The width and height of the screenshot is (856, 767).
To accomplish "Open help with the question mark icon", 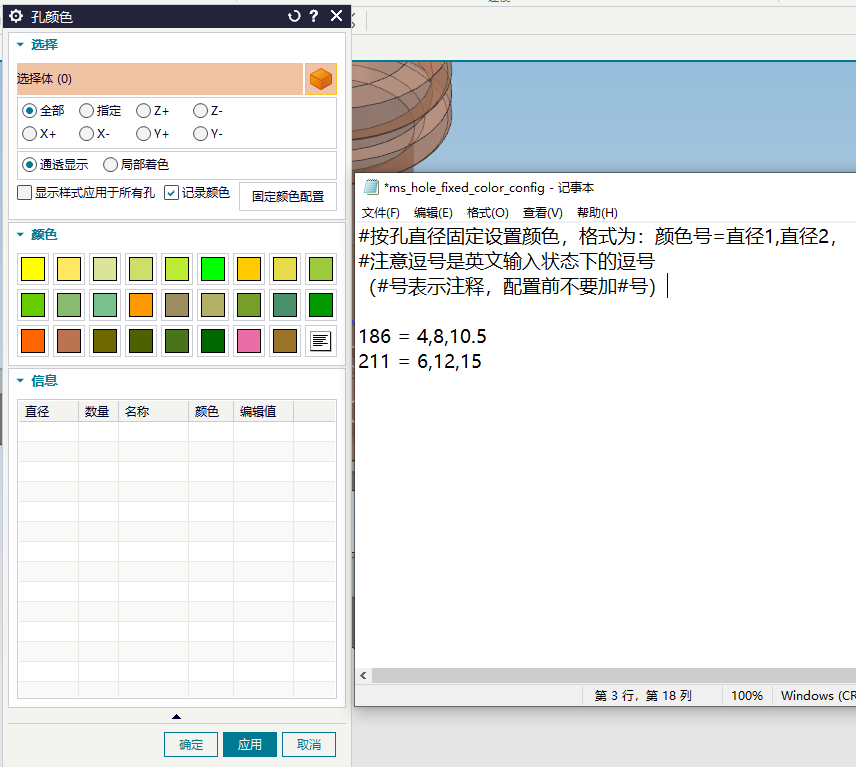I will coord(314,16).
